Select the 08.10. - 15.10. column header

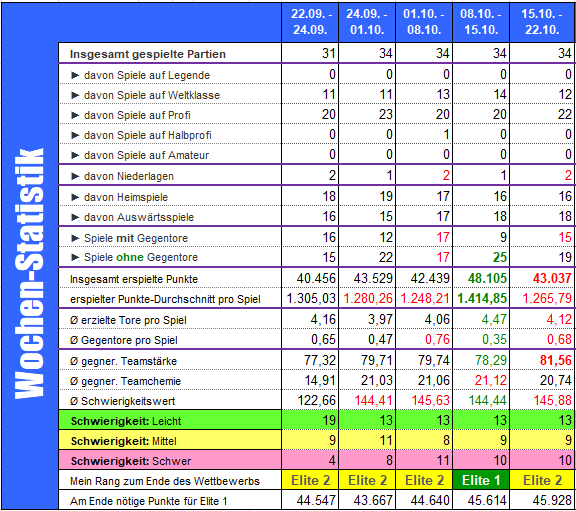pyautogui.click(x=481, y=22)
